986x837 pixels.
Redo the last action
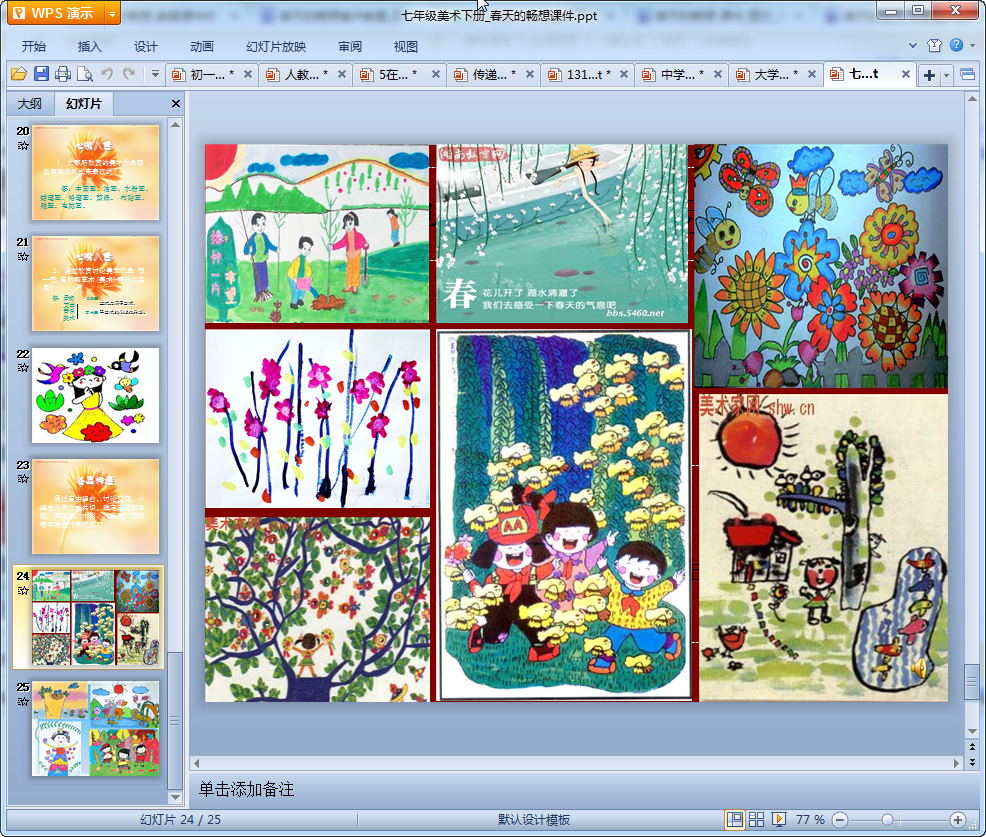pos(129,74)
